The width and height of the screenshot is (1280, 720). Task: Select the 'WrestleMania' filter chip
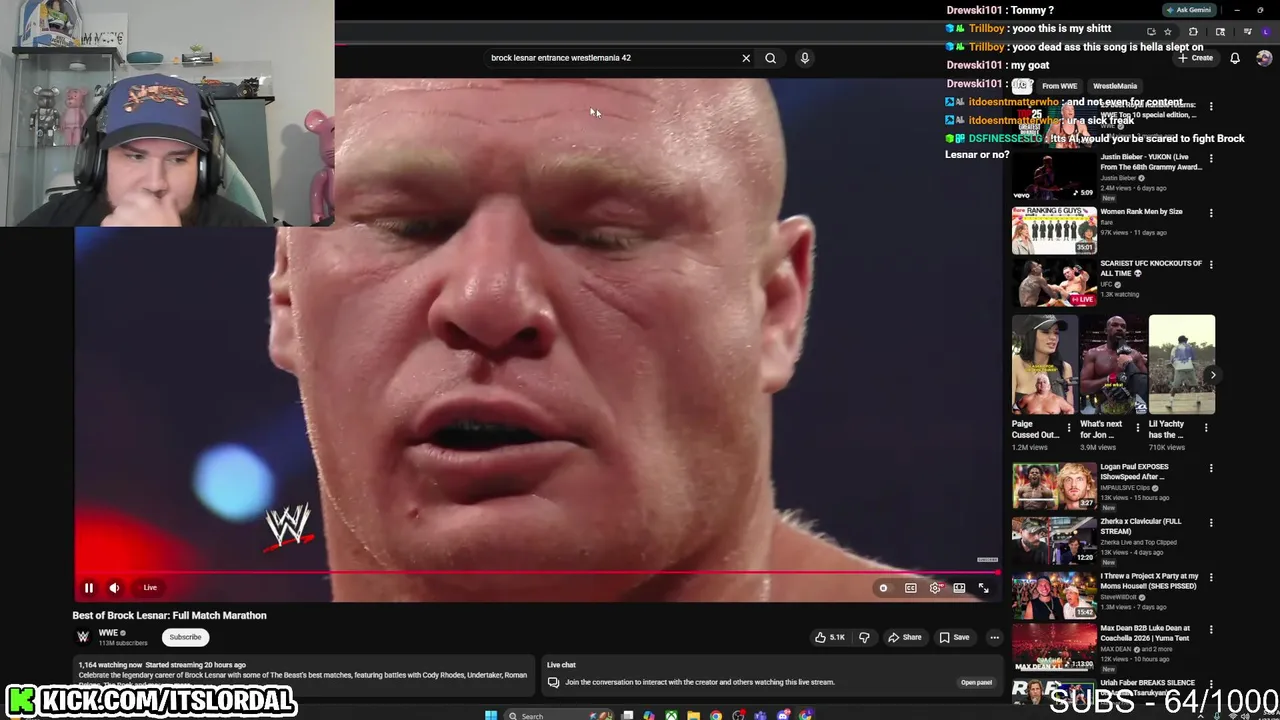click(1114, 86)
